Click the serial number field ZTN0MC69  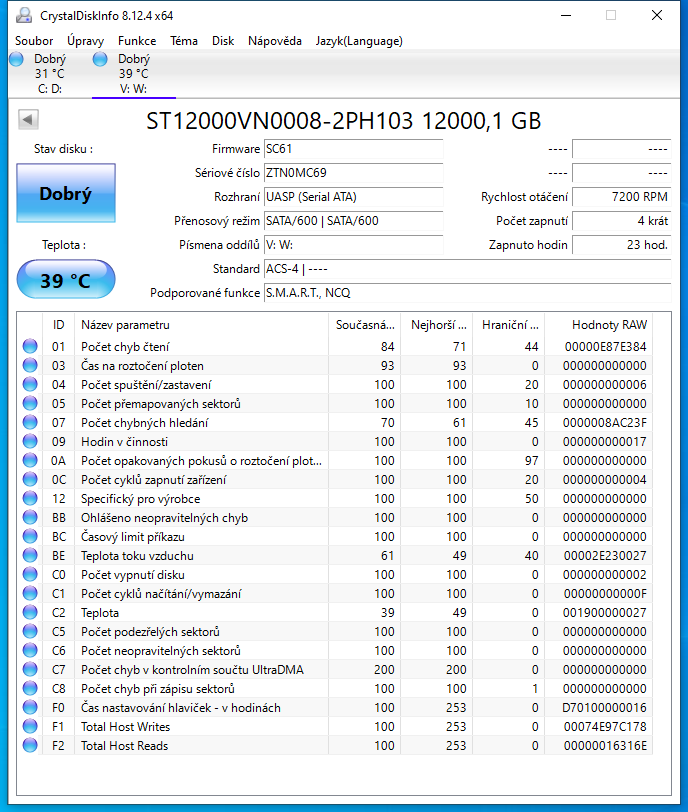tap(352, 173)
